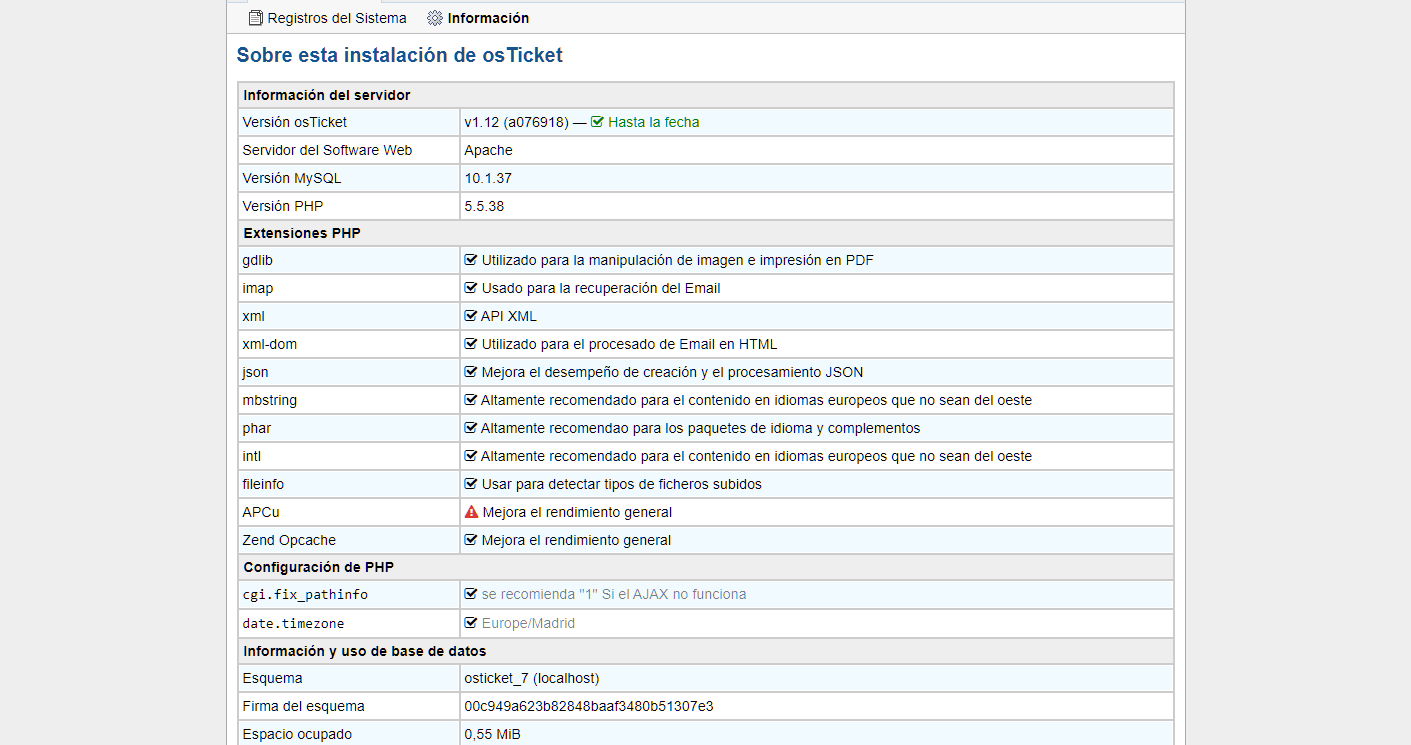Click the Espacio ocupado value 0,55 MiB
The width and height of the screenshot is (1411, 745).
pos(492,734)
